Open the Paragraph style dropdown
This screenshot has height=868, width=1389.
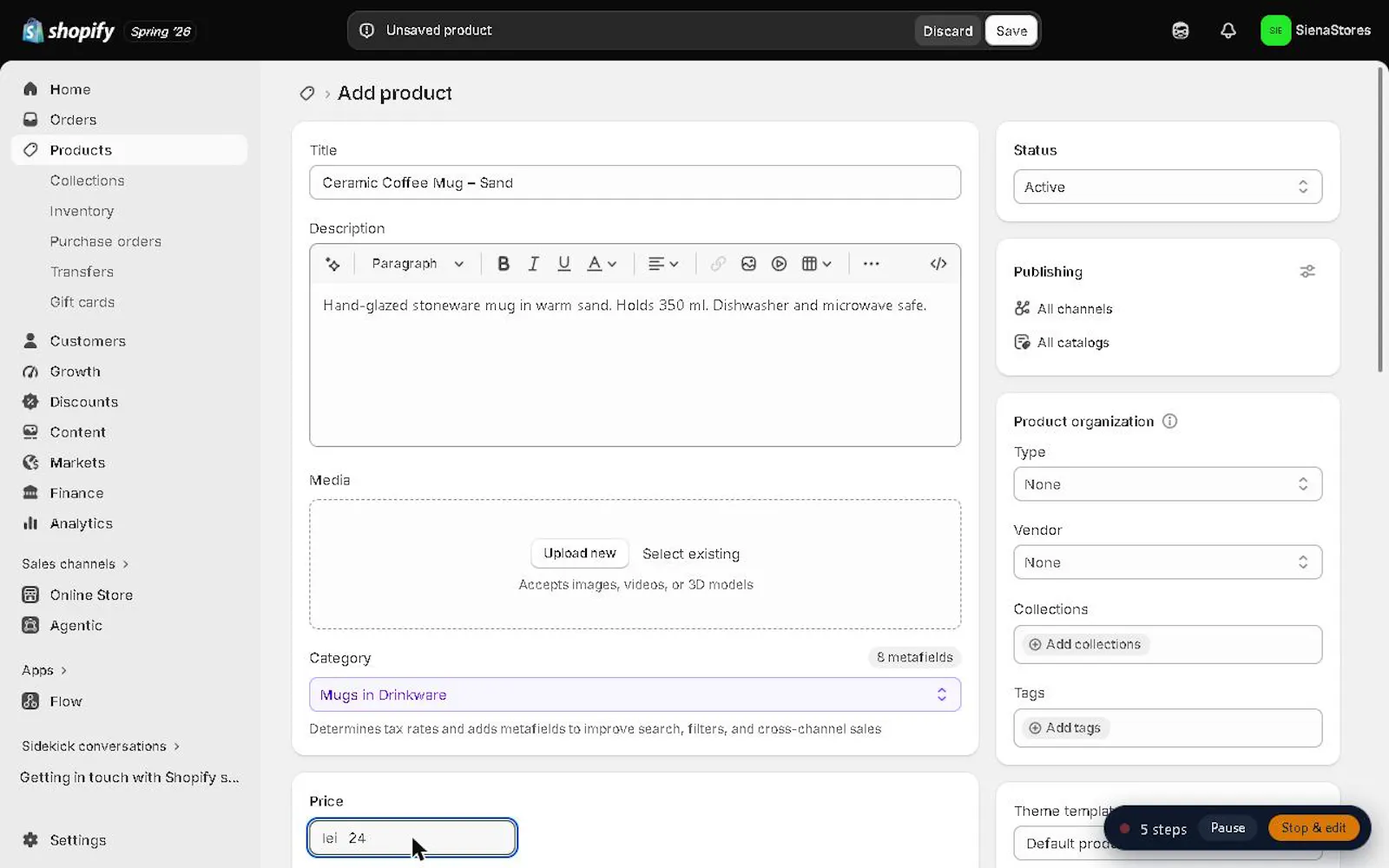click(418, 264)
